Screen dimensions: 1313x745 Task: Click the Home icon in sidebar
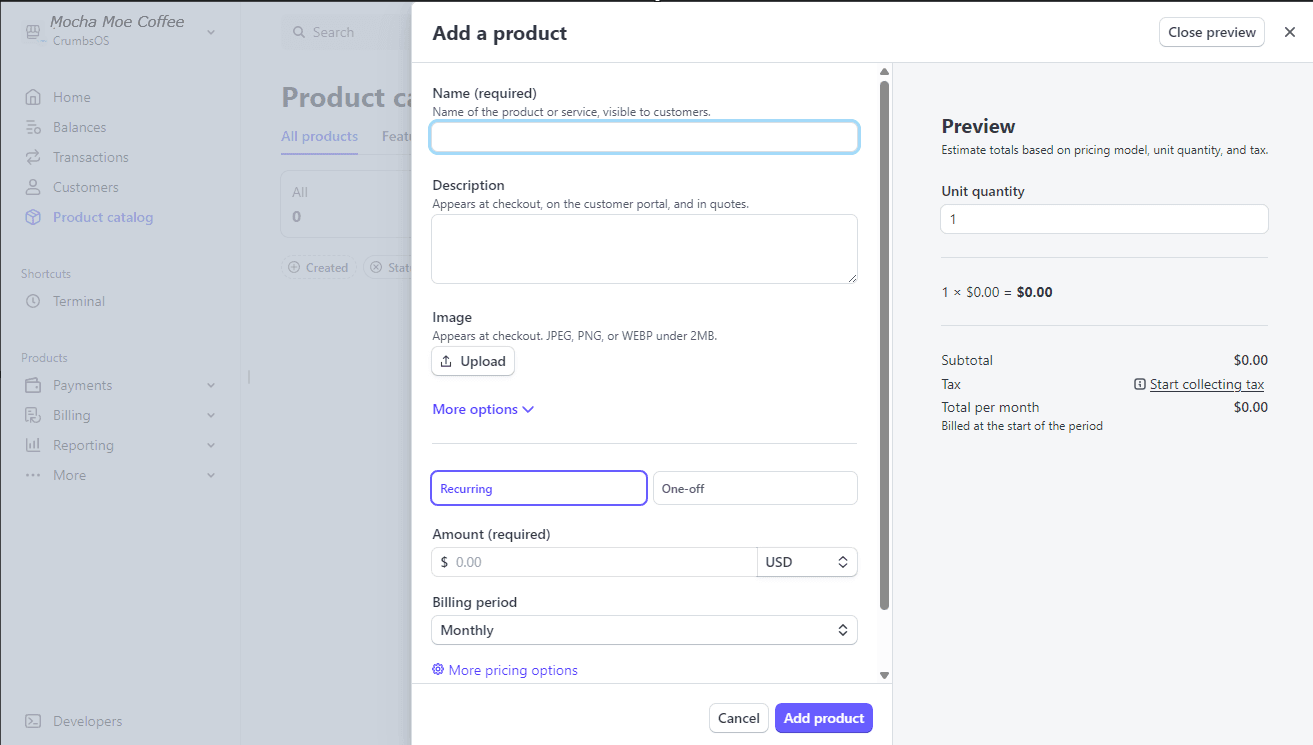click(33, 97)
